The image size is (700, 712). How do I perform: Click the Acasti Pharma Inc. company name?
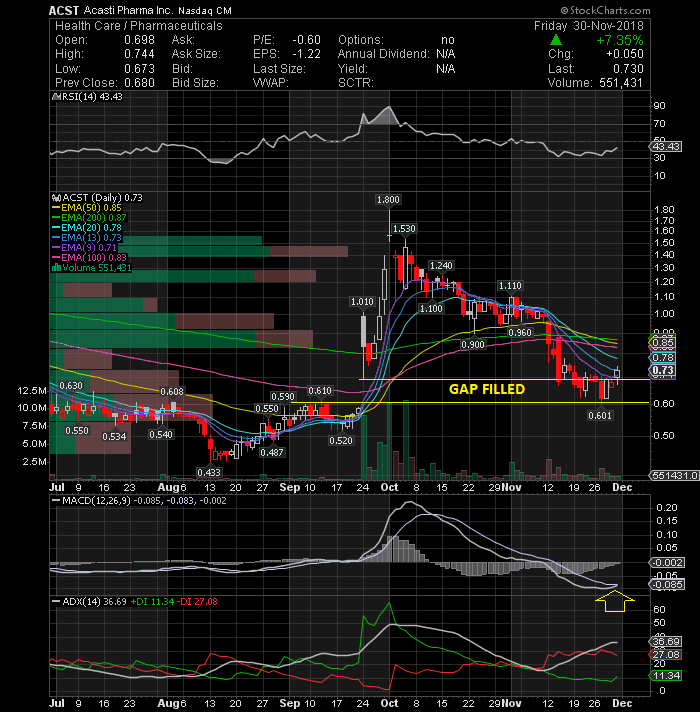pyautogui.click(x=128, y=10)
